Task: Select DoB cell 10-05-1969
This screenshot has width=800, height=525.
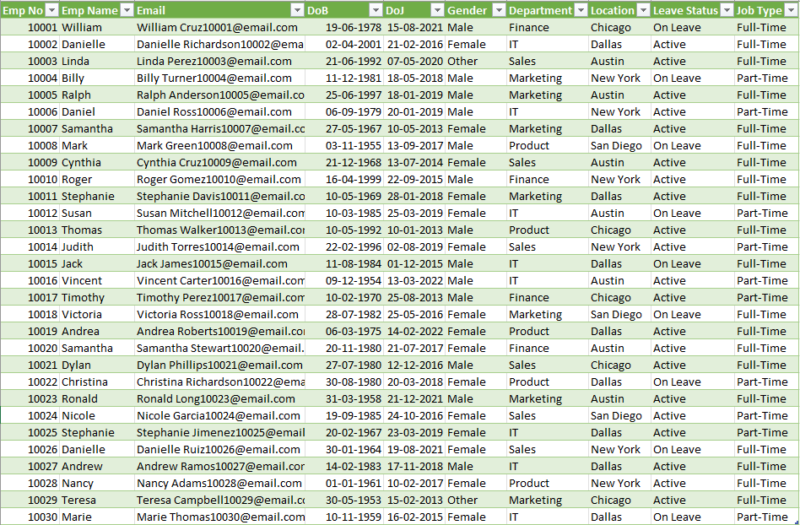Action: 345,196
